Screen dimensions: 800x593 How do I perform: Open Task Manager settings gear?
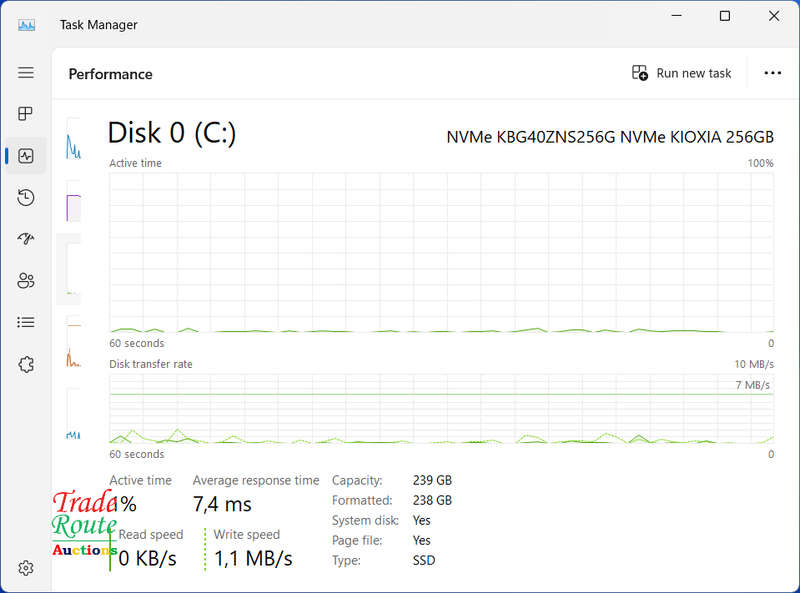(x=26, y=568)
